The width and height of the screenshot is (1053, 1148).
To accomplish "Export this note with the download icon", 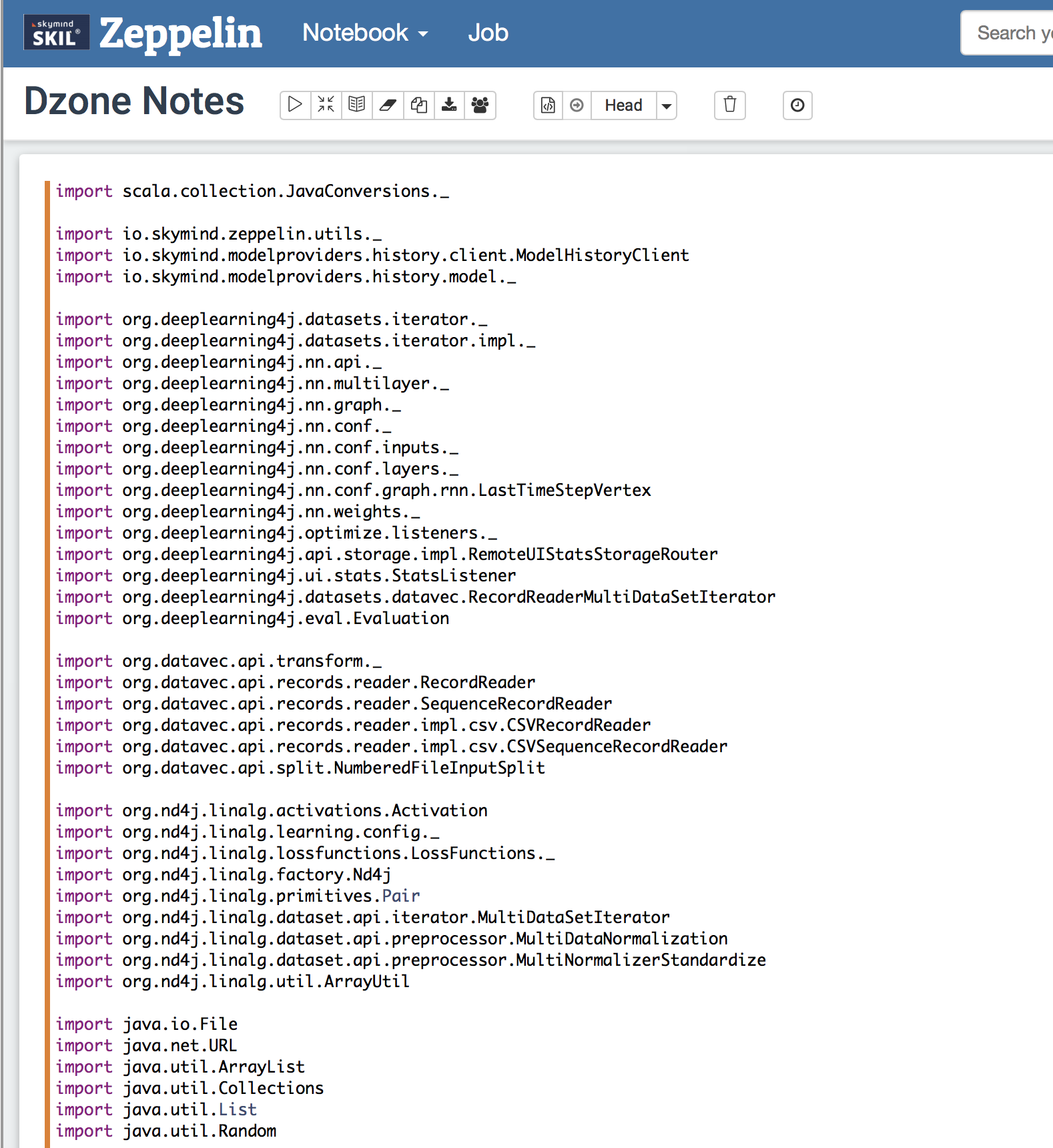I will 450,105.
